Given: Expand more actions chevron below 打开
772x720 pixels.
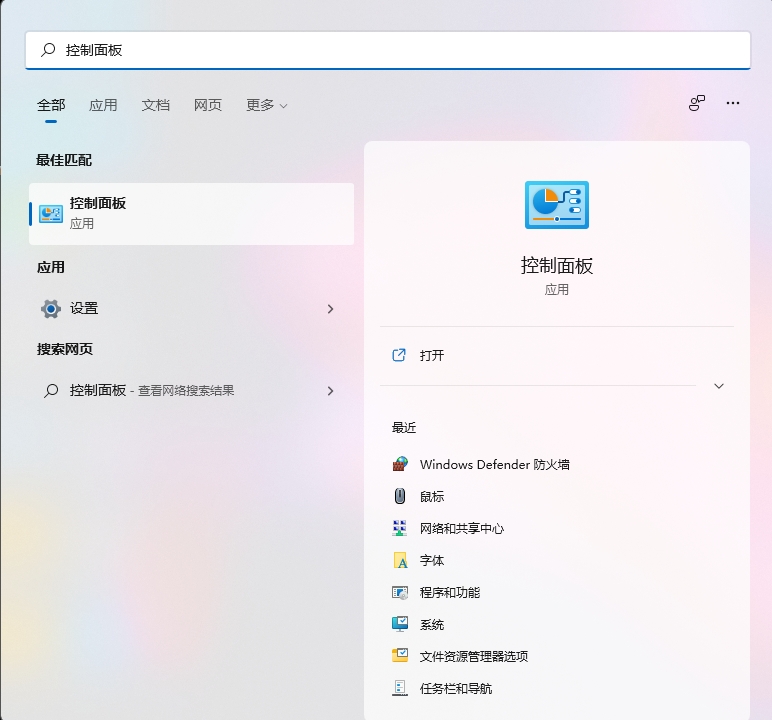Looking at the screenshot, I should point(718,386).
